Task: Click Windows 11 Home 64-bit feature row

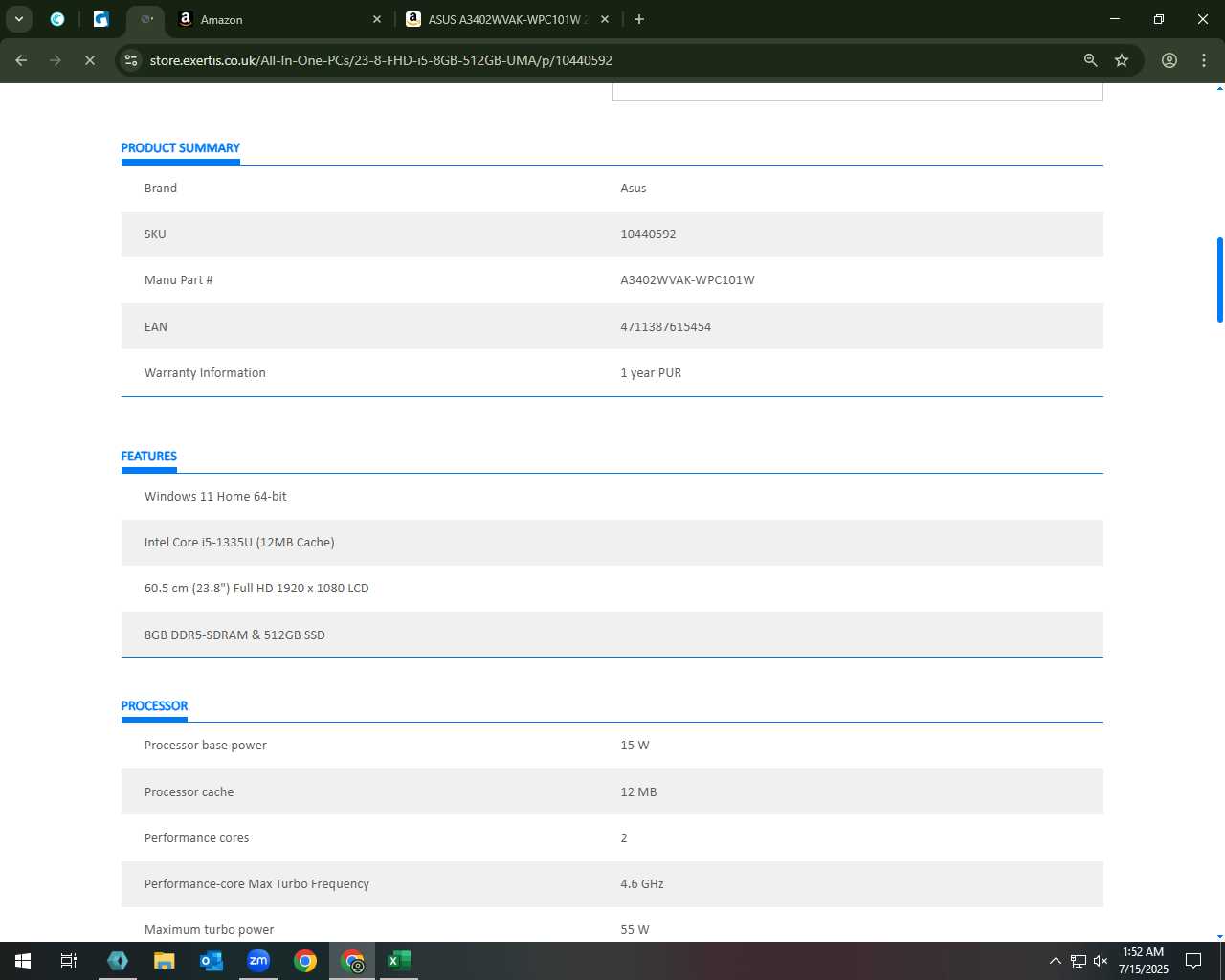Action: (x=612, y=496)
